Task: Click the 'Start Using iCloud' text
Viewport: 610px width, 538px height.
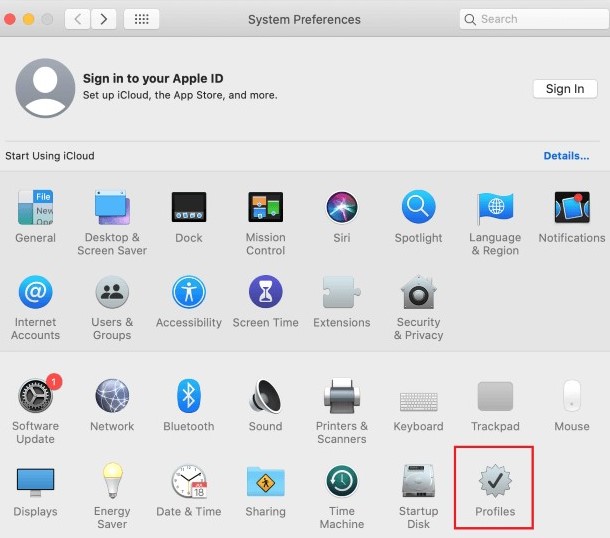Action: pyautogui.click(x=50, y=156)
